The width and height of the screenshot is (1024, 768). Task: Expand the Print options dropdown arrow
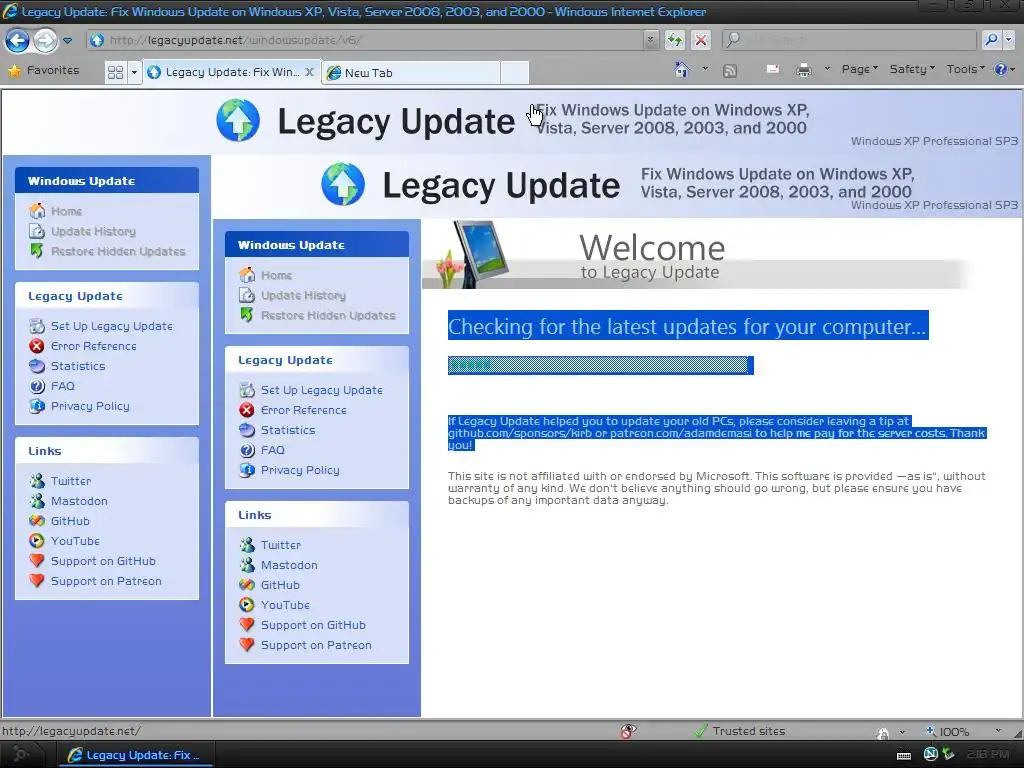point(827,69)
